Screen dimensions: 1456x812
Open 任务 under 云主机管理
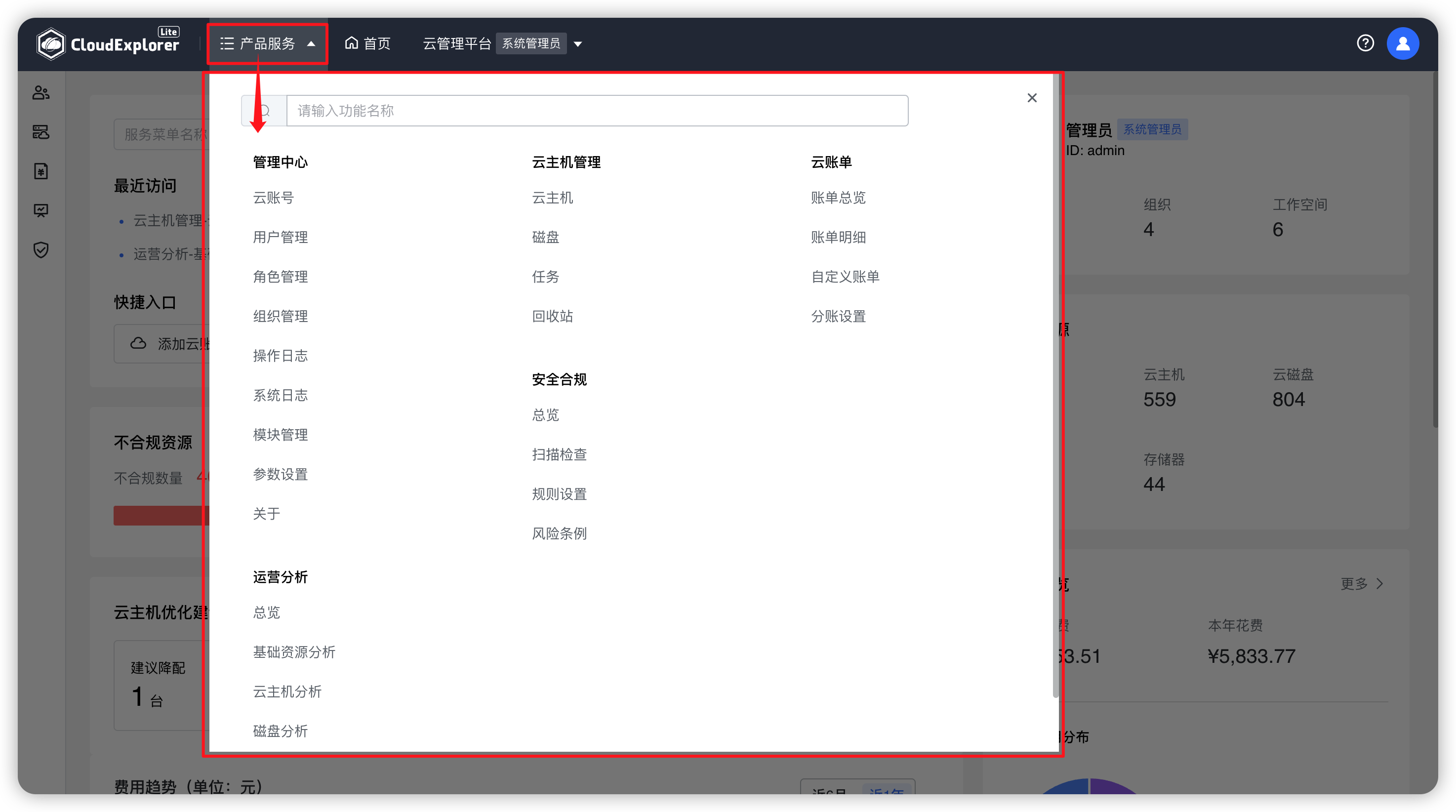[545, 277]
